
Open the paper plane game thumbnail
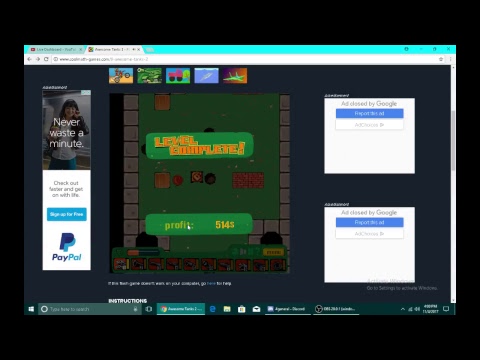click(207, 76)
